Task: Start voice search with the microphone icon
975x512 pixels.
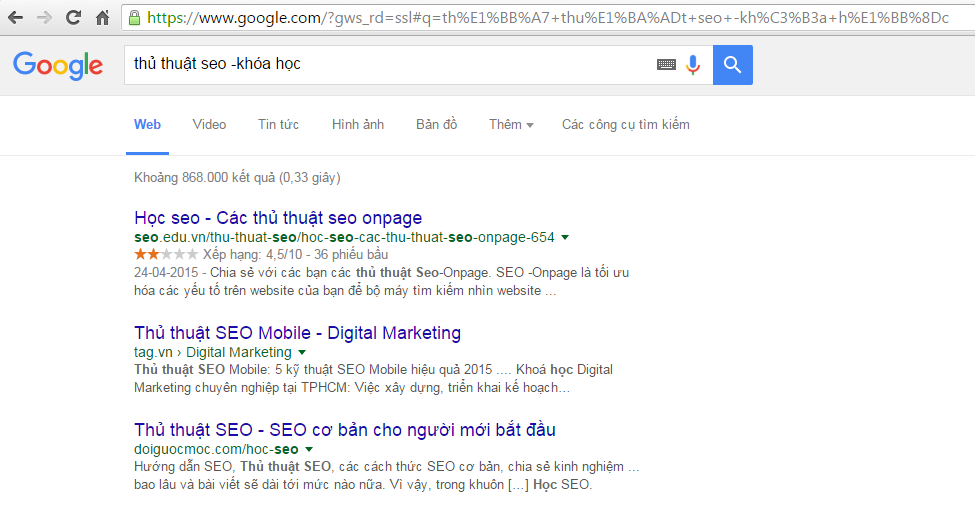Action: [693, 65]
